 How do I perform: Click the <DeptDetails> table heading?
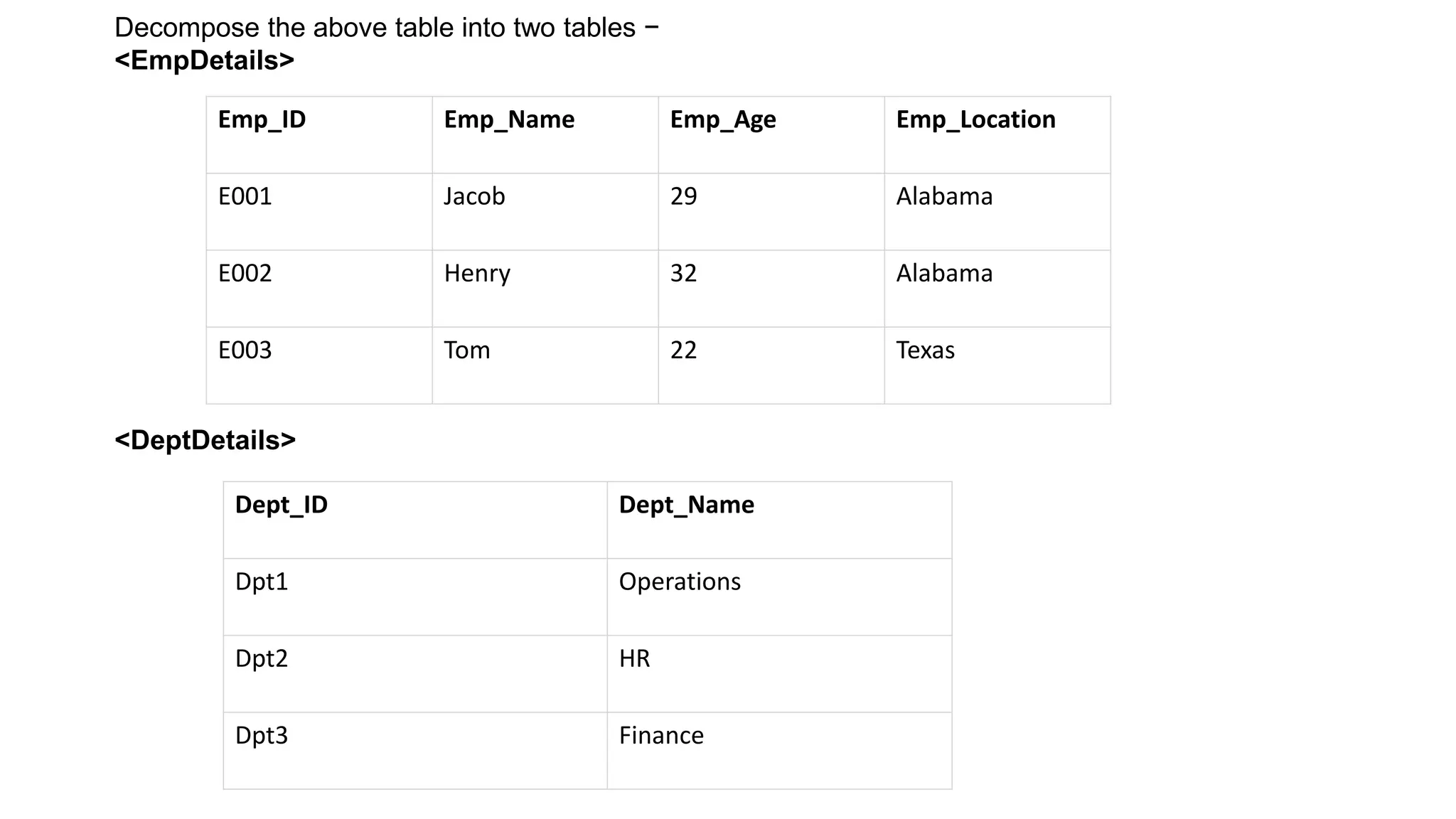click(205, 440)
